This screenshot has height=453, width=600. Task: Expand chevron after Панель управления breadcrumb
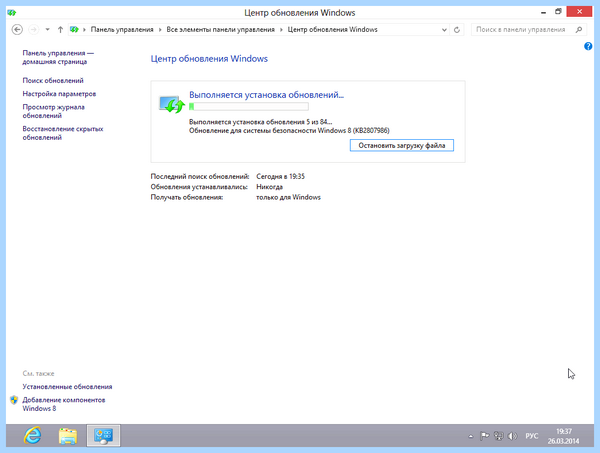click(160, 29)
